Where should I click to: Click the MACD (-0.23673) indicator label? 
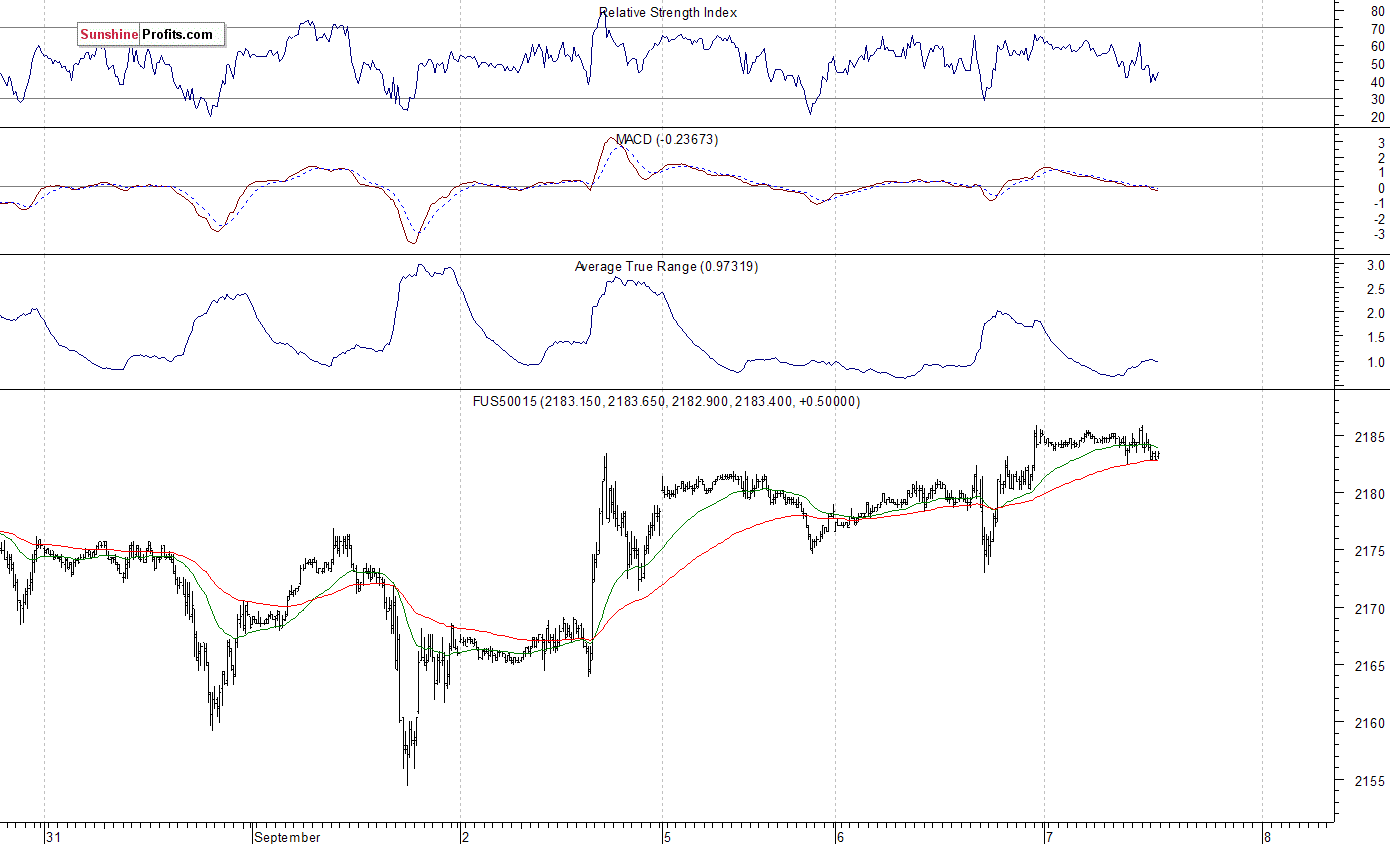click(x=666, y=140)
